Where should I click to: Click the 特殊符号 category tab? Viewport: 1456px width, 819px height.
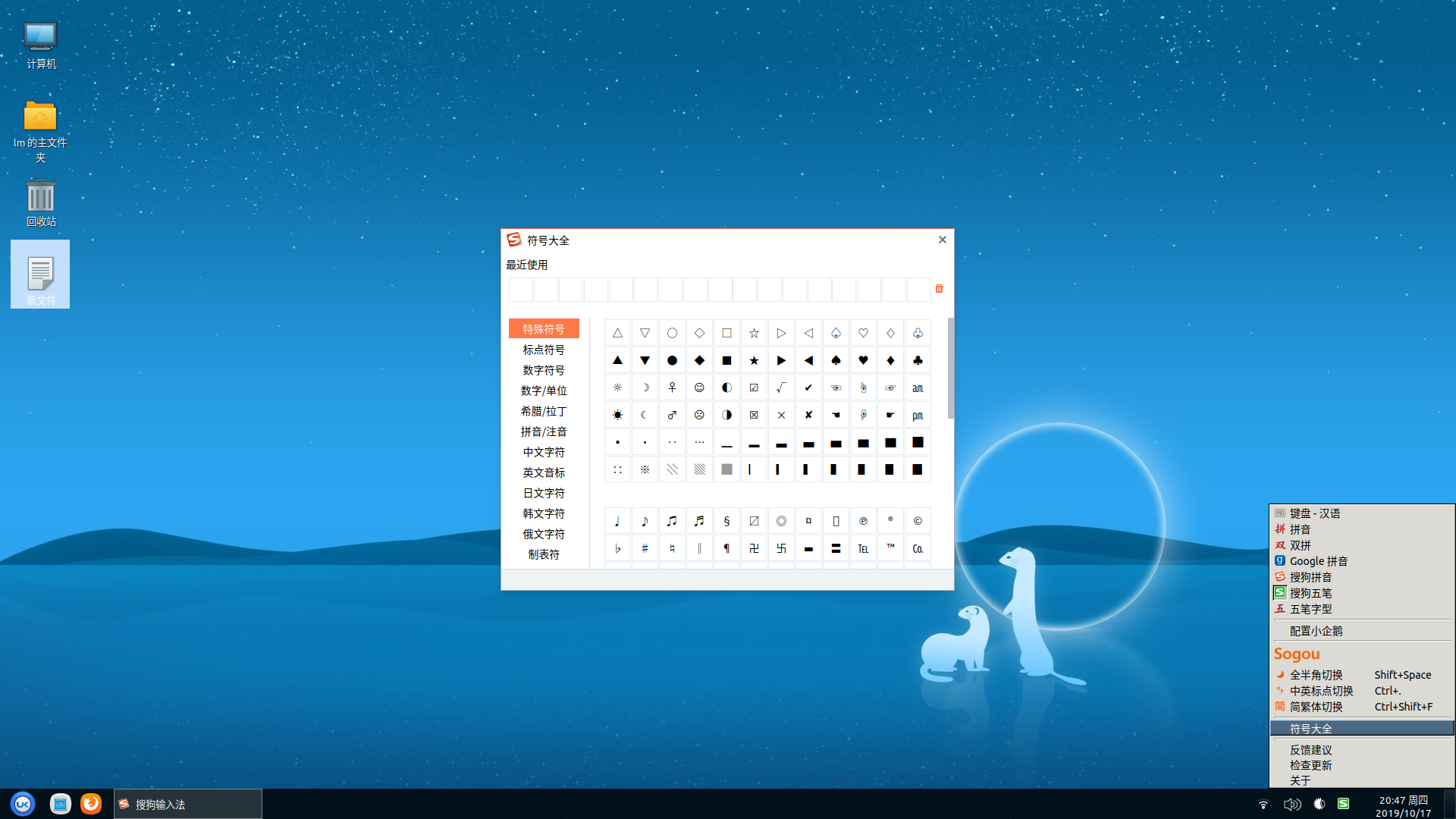click(543, 328)
